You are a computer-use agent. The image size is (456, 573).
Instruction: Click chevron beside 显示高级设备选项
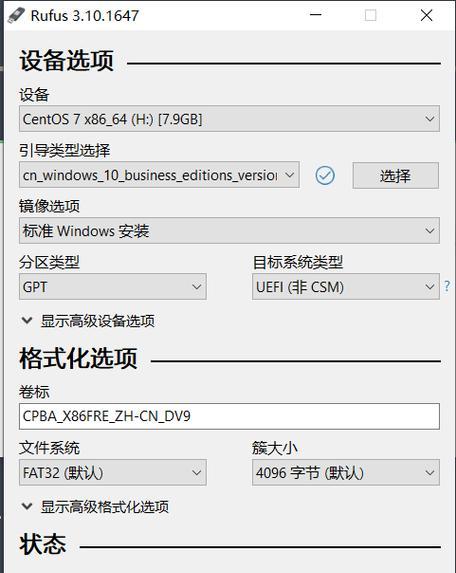(x=27, y=320)
